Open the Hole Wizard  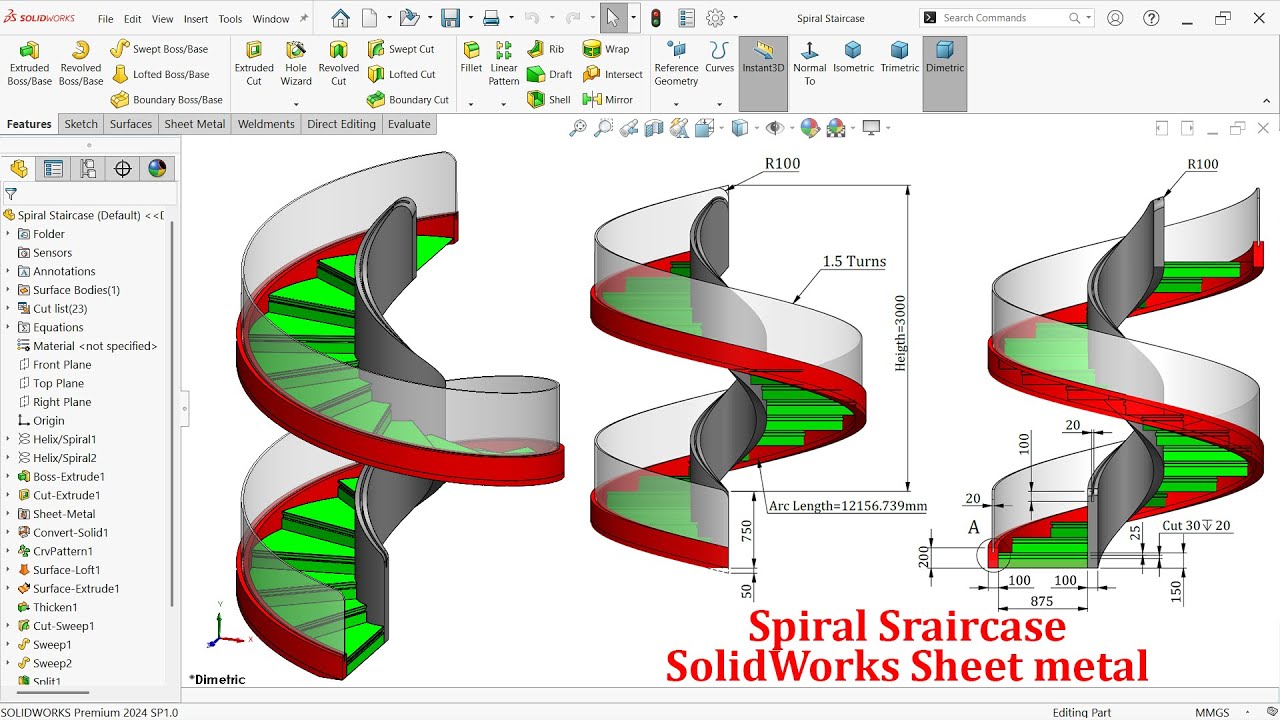(296, 63)
